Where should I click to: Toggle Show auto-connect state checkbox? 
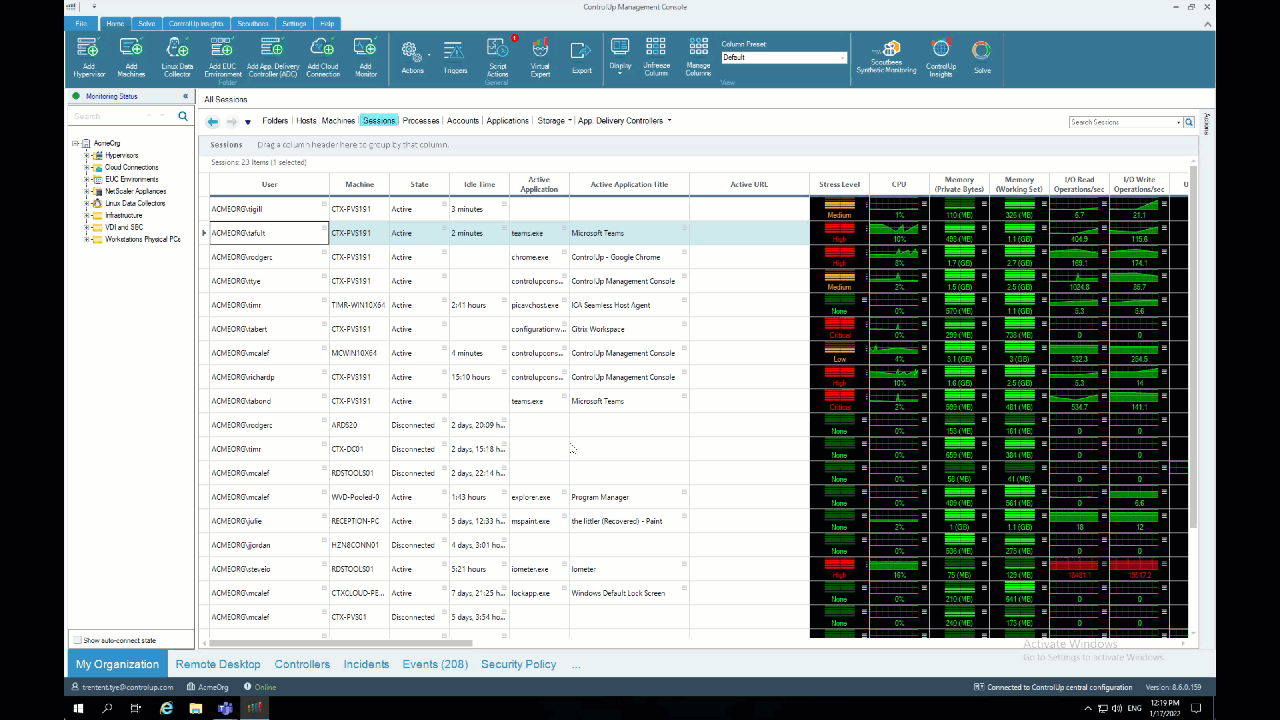tap(77, 640)
